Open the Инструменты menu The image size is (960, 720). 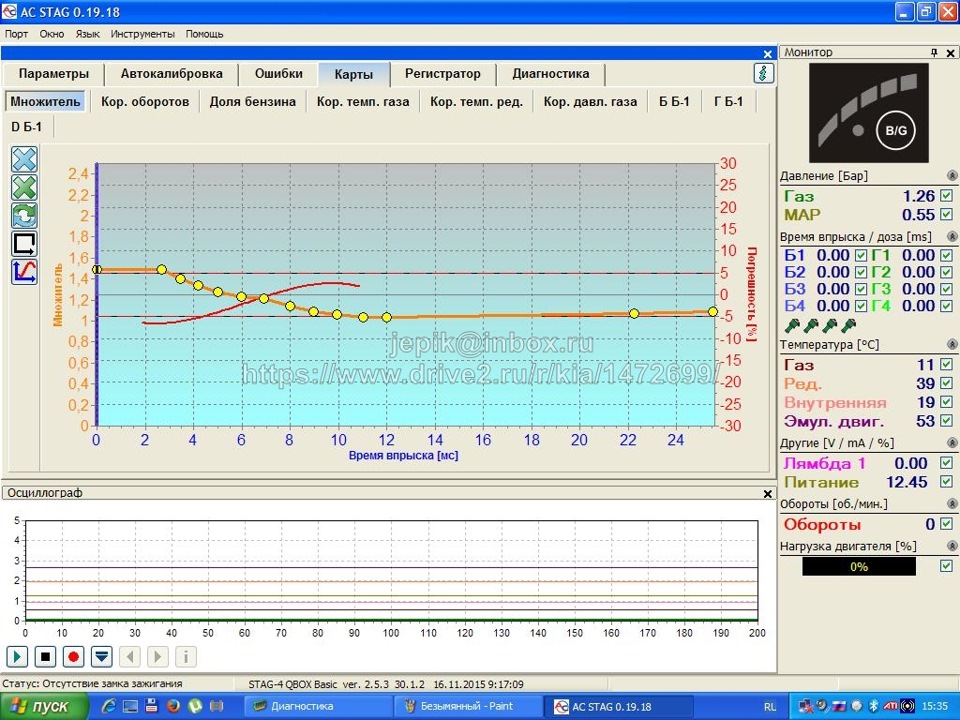tap(143, 33)
